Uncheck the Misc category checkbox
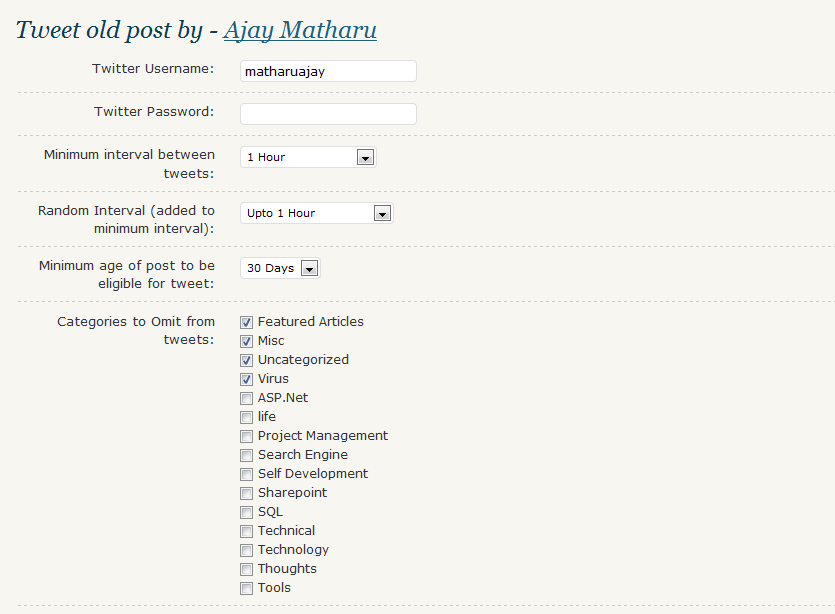Viewport: 835px width, 614px height. point(246,342)
